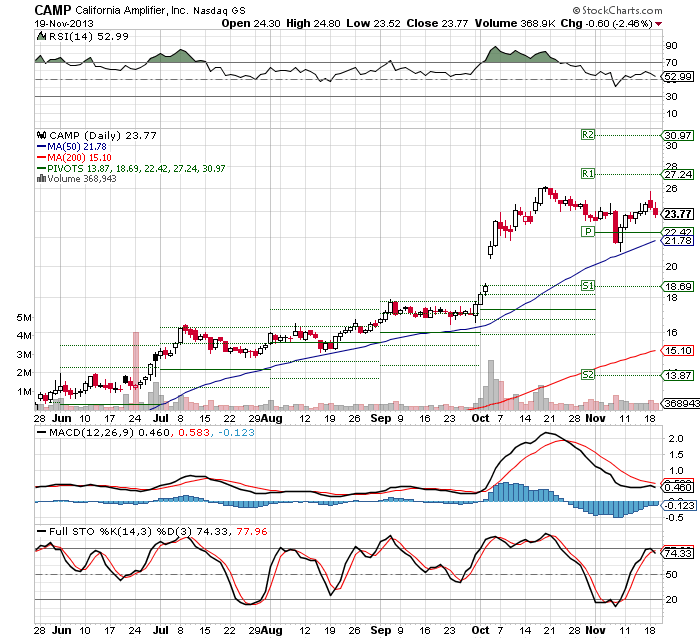This screenshot has height=639, width=700.
Task: Click the 30.97 price tag
Action: click(x=678, y=135)
